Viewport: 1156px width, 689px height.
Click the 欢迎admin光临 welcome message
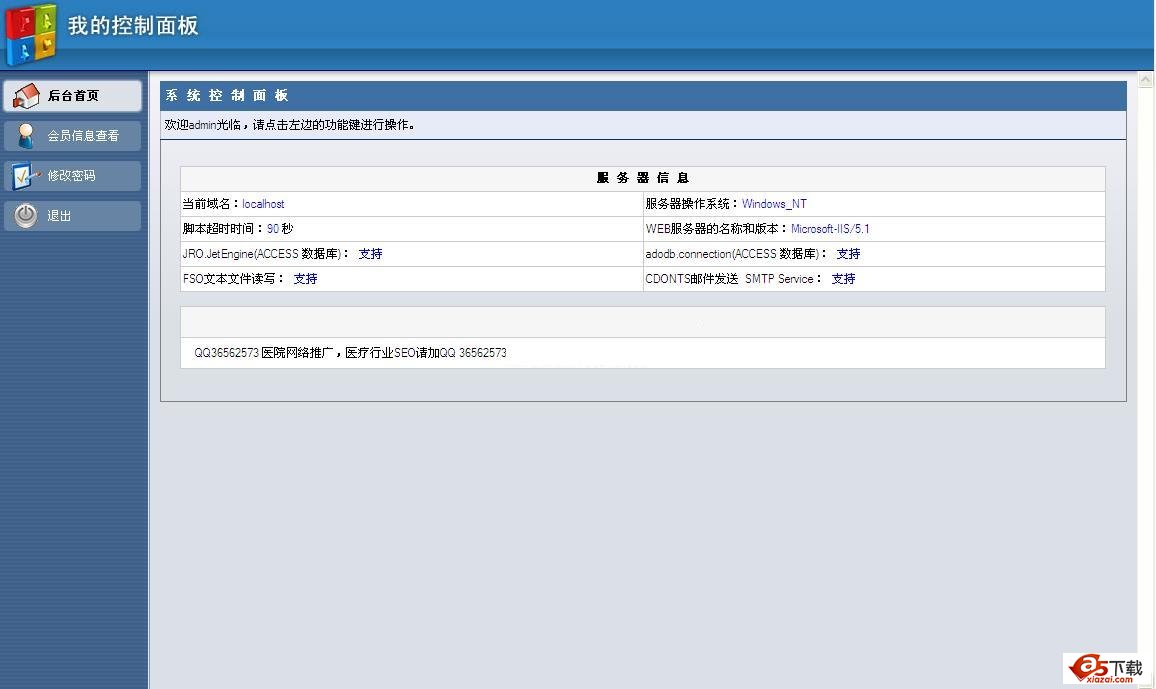pyautogui.click(x=289, y=125)
